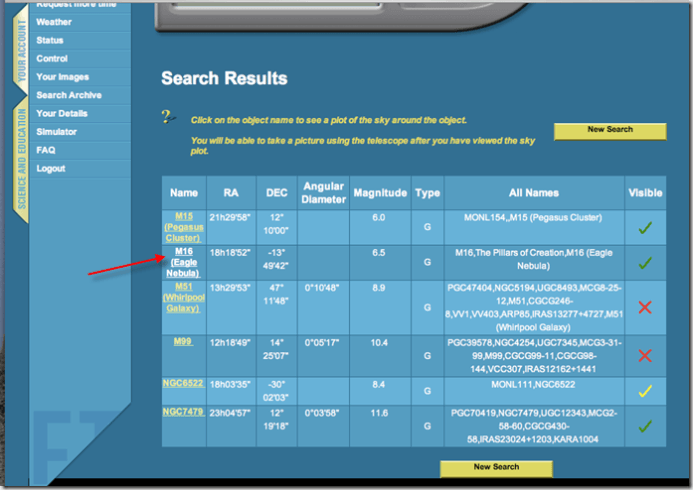
Task: Click the question mark help icon
Action: [x=169, y=118]
